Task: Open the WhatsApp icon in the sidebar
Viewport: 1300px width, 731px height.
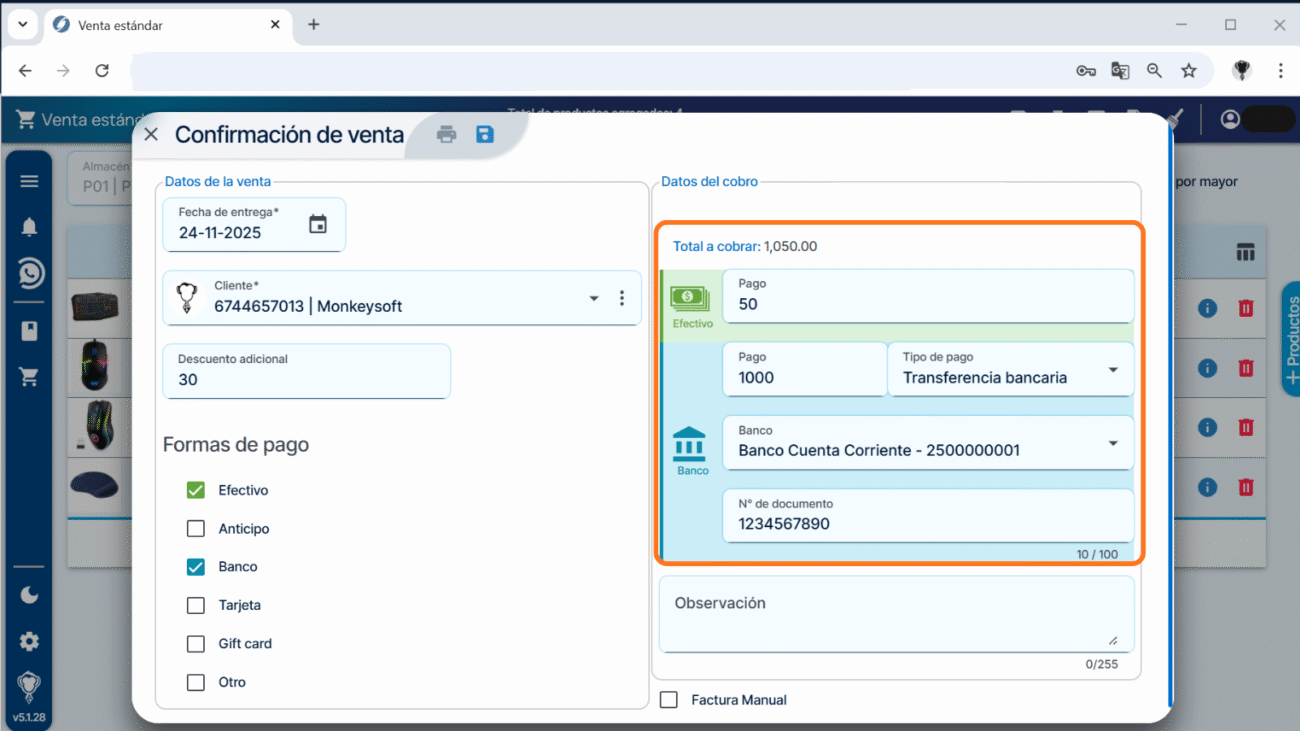Action: tap(29, 273)
